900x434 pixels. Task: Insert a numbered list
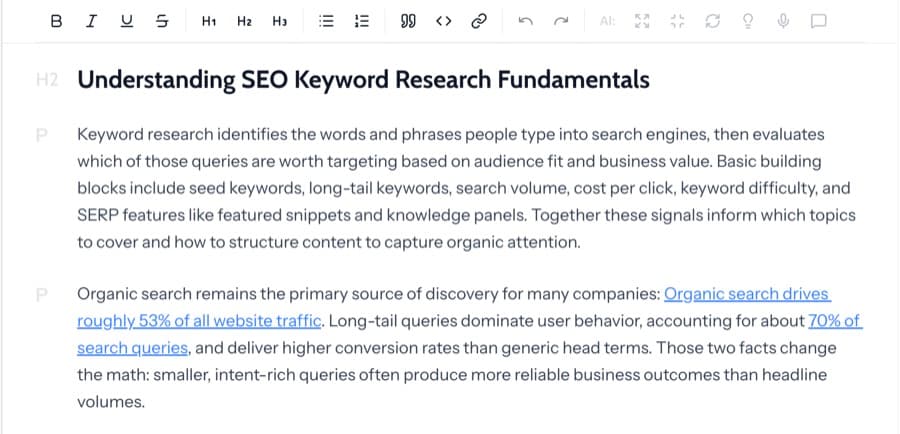(362, 20)
